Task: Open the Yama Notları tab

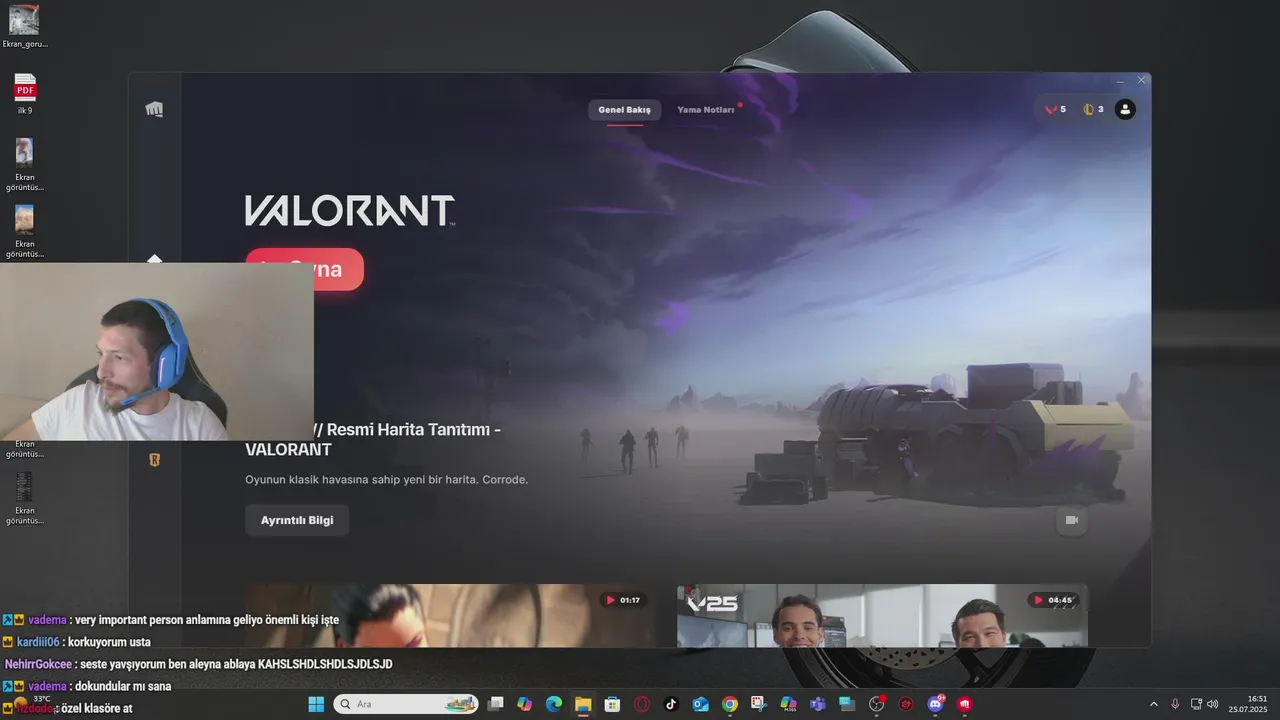Action: tap(706, 109)
